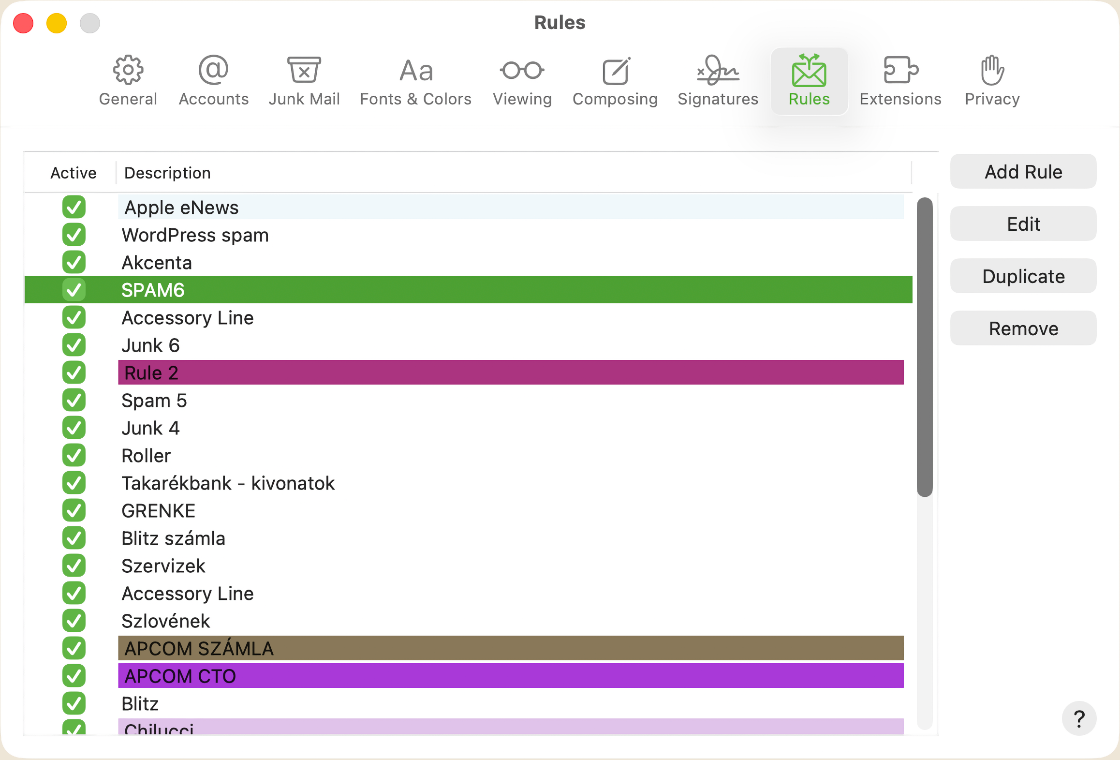The image size is (1120, 760).
Task: Uncheck the WordPress spam rule
Action: [x=74, y=235]
